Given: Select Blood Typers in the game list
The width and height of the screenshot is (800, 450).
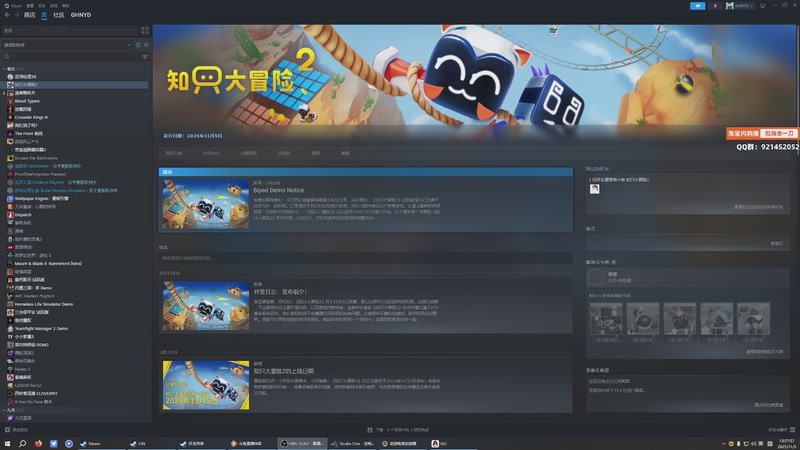Looking at the screenshot, I should (27, 101).
